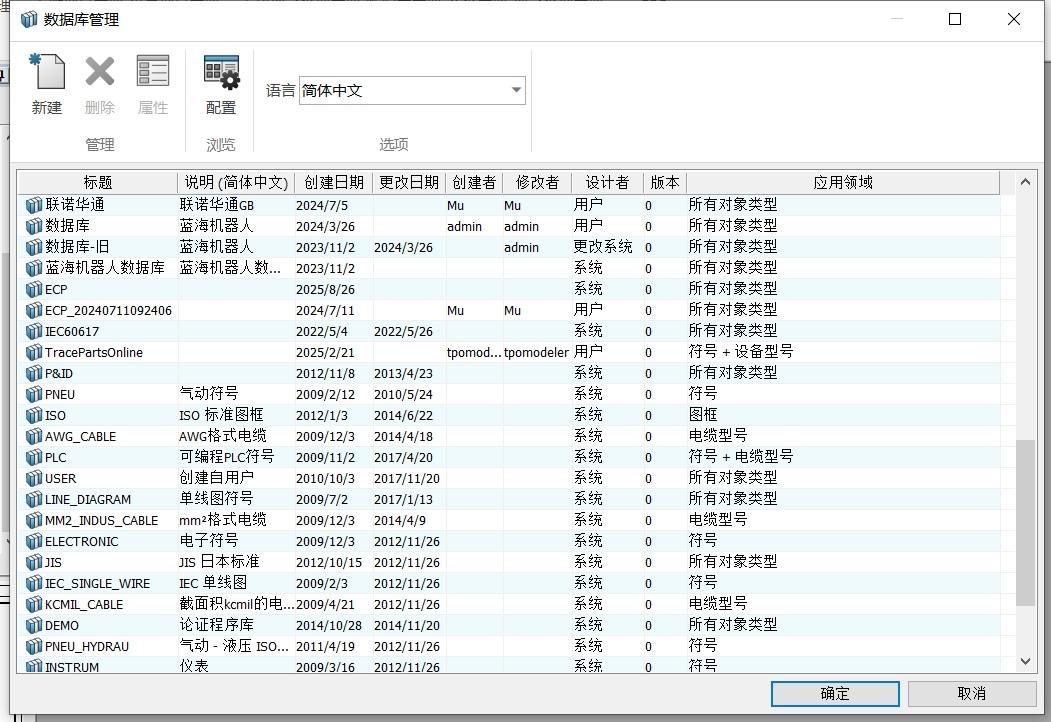This screenshot has width=1051, height=722.
Task: Click scrollbar up arrow in list
Action: (x=1025, y=182)
